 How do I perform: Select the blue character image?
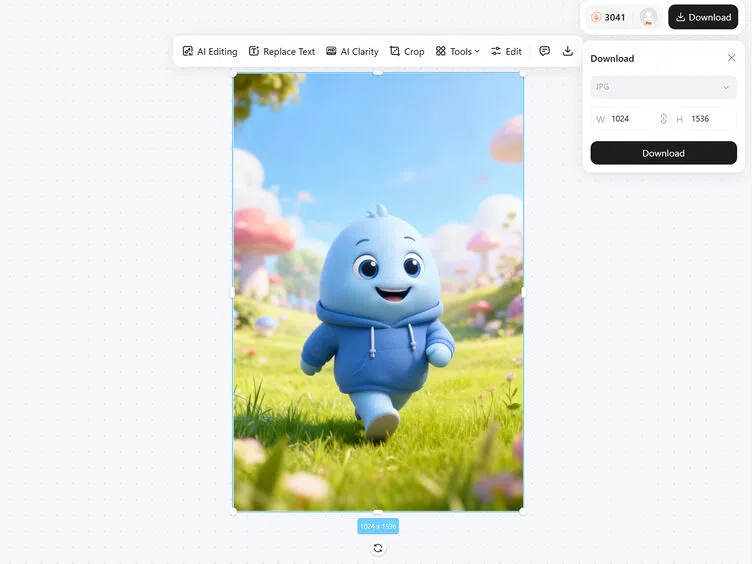[378, 292]
